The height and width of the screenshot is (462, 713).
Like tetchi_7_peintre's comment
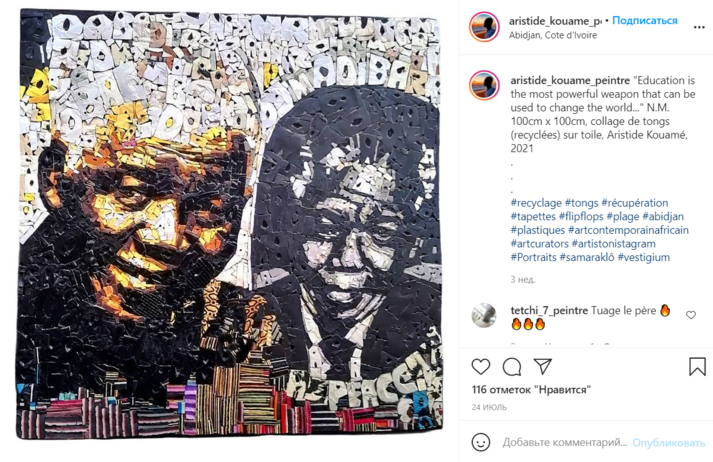(x=691, y=315)
